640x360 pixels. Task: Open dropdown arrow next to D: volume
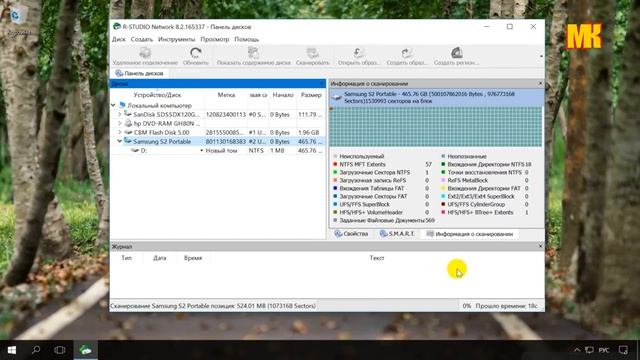coord(201,151)
